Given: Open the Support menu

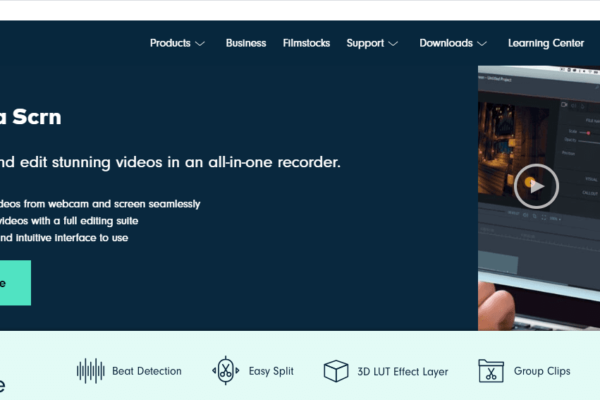Looking at the screenshot, I should [x=365, y=43].
